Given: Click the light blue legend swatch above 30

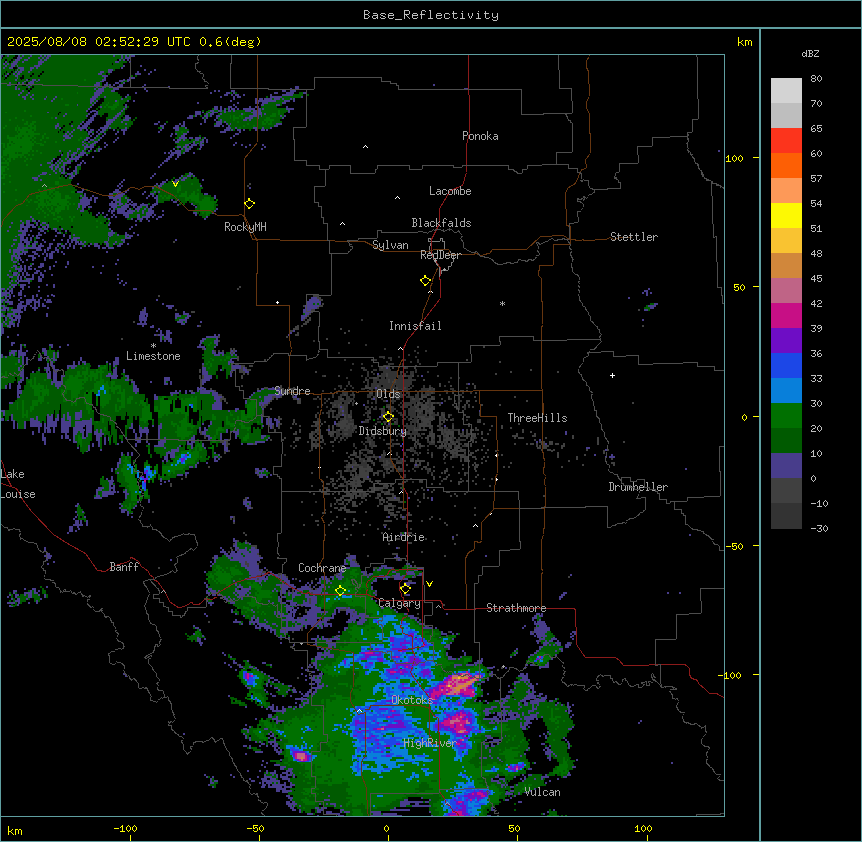Looking at the screenshot, I should 786,390.
